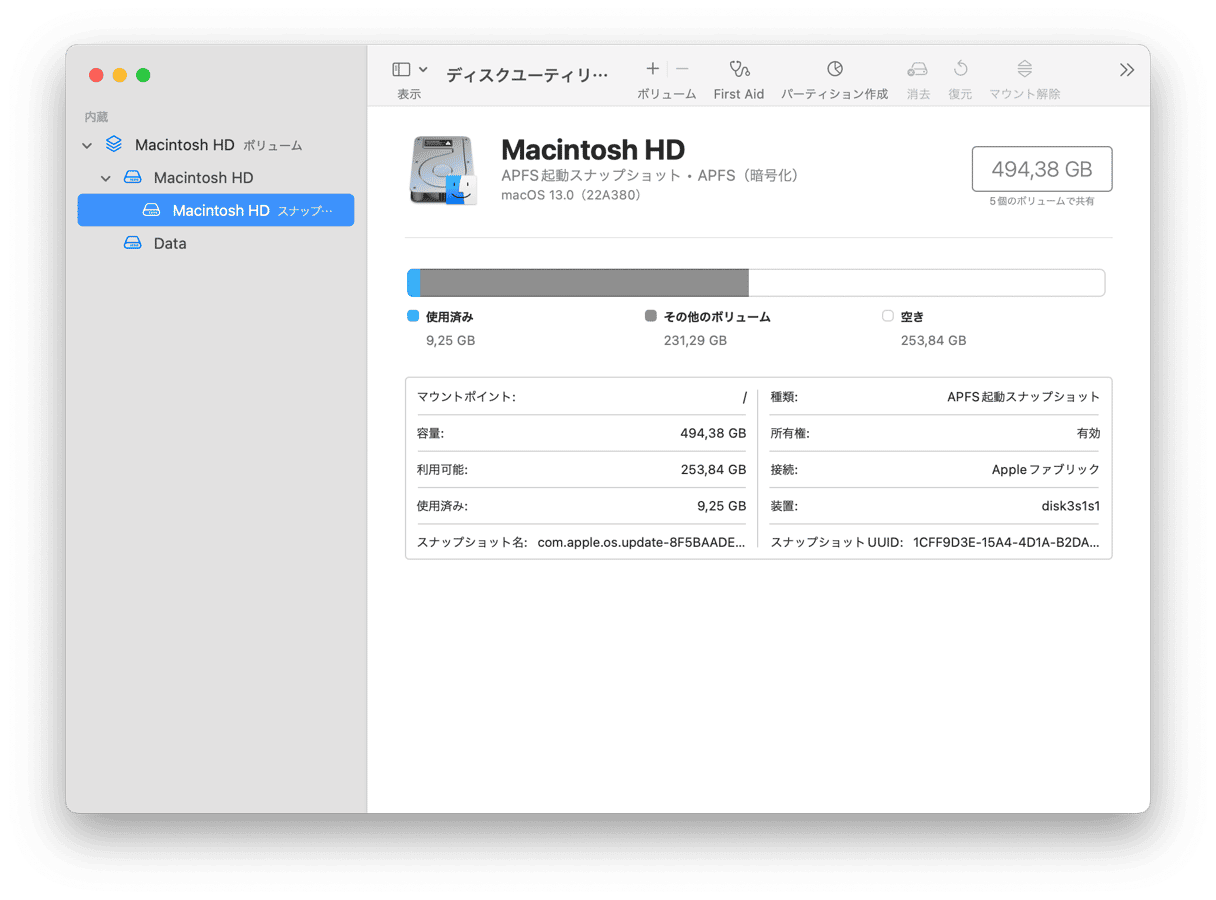Click the minus volume removal icon
1216x900 pixels.
pyautogui.click(x=682, y=69)
